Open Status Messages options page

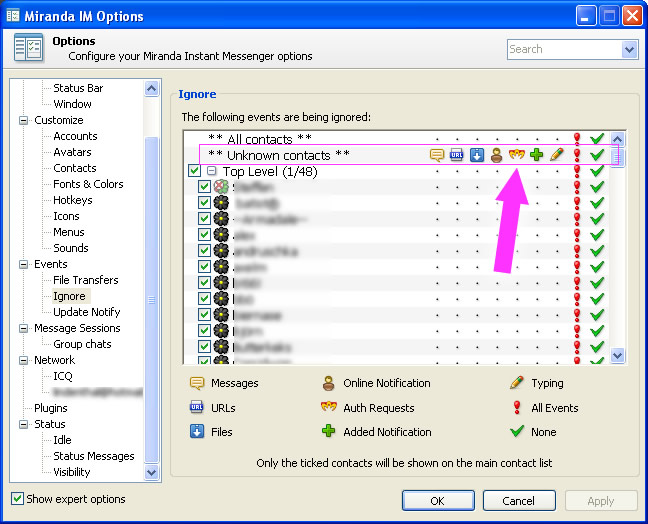(x=94, y=456)
